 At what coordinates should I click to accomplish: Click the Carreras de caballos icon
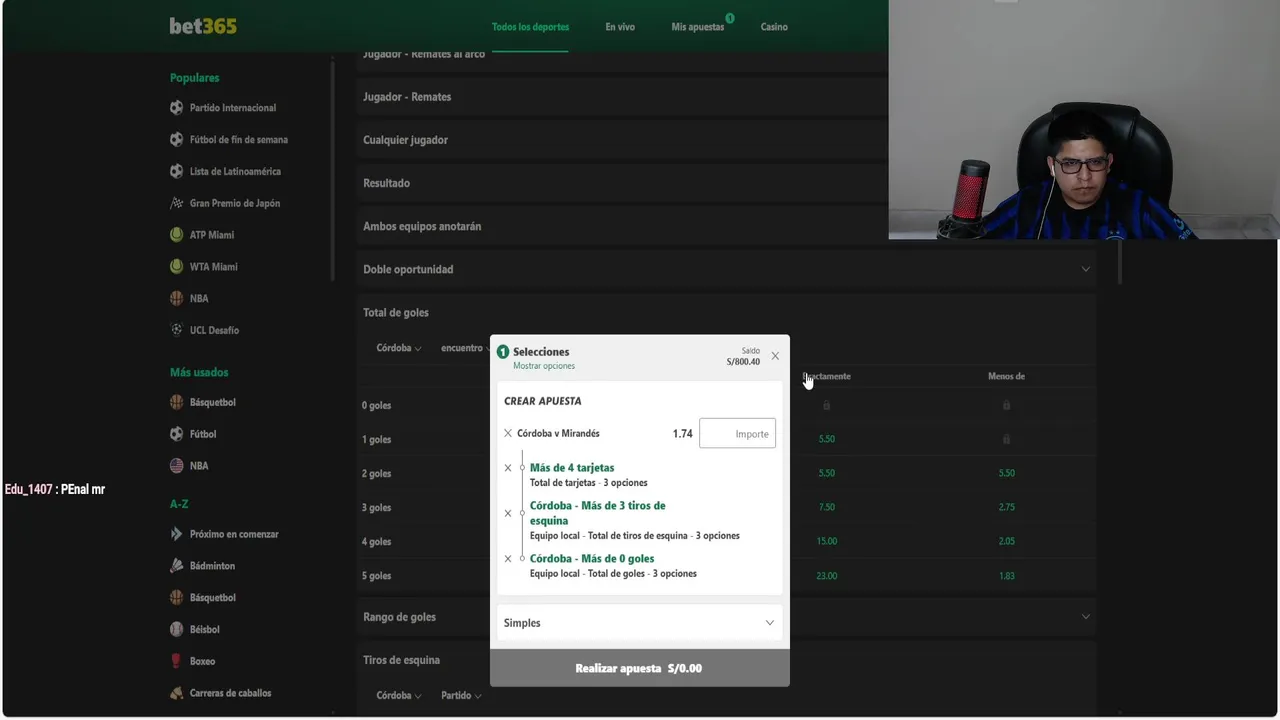176,693
